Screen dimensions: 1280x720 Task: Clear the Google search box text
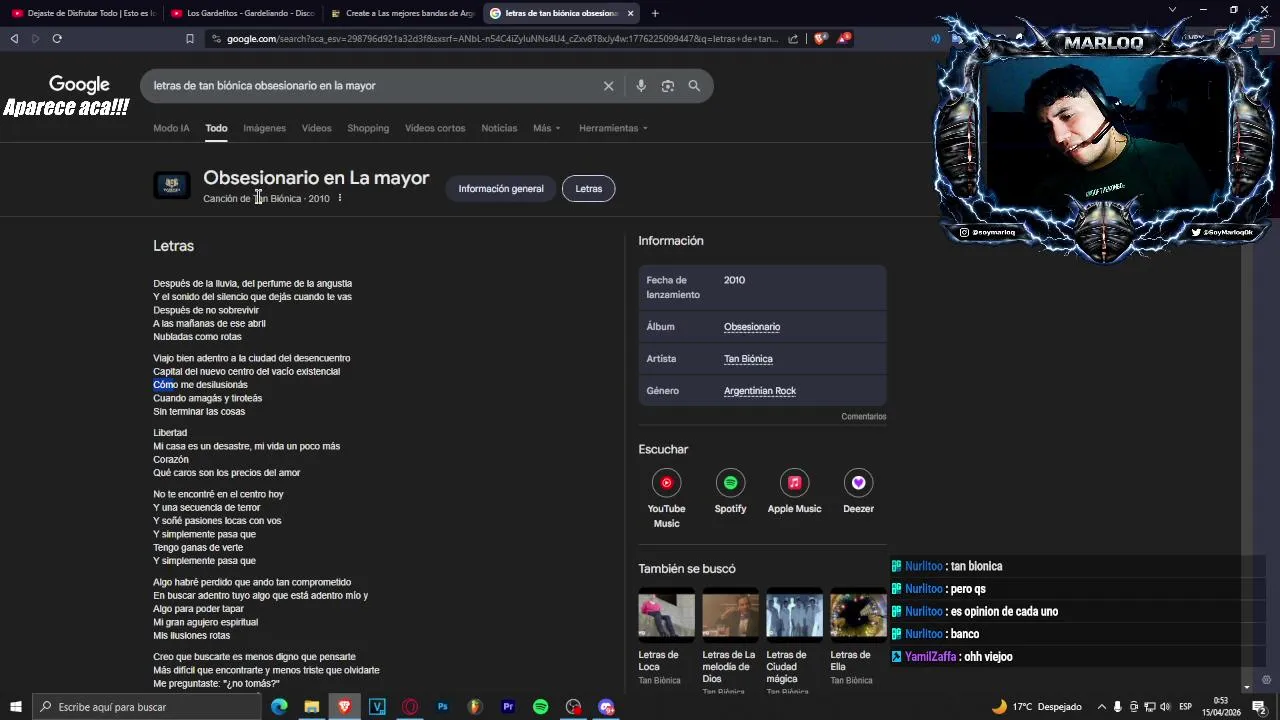click(608, 86)
